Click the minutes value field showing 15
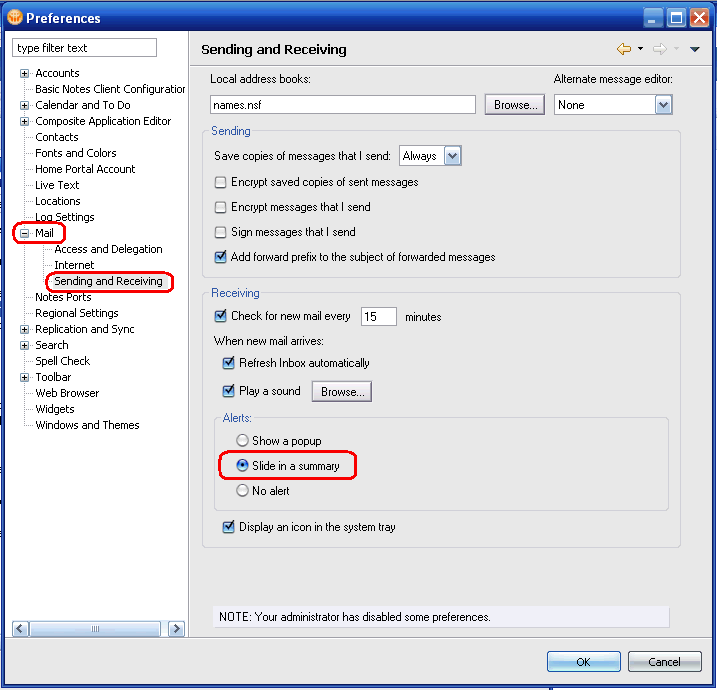Viewport: 717px width, 690px height. point(379,316)
